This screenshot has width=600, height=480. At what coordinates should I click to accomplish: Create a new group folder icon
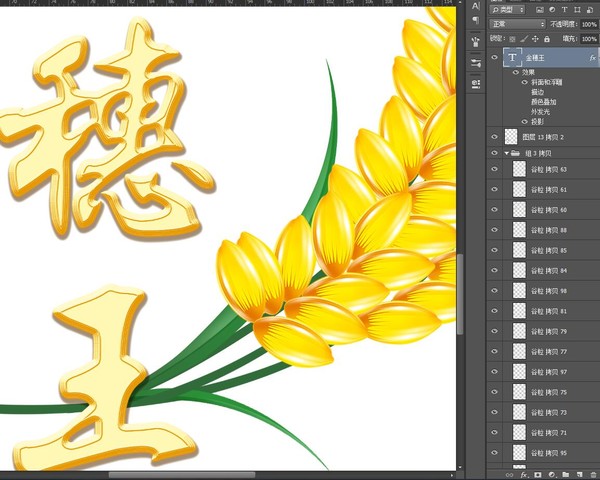tap(566, 475)
